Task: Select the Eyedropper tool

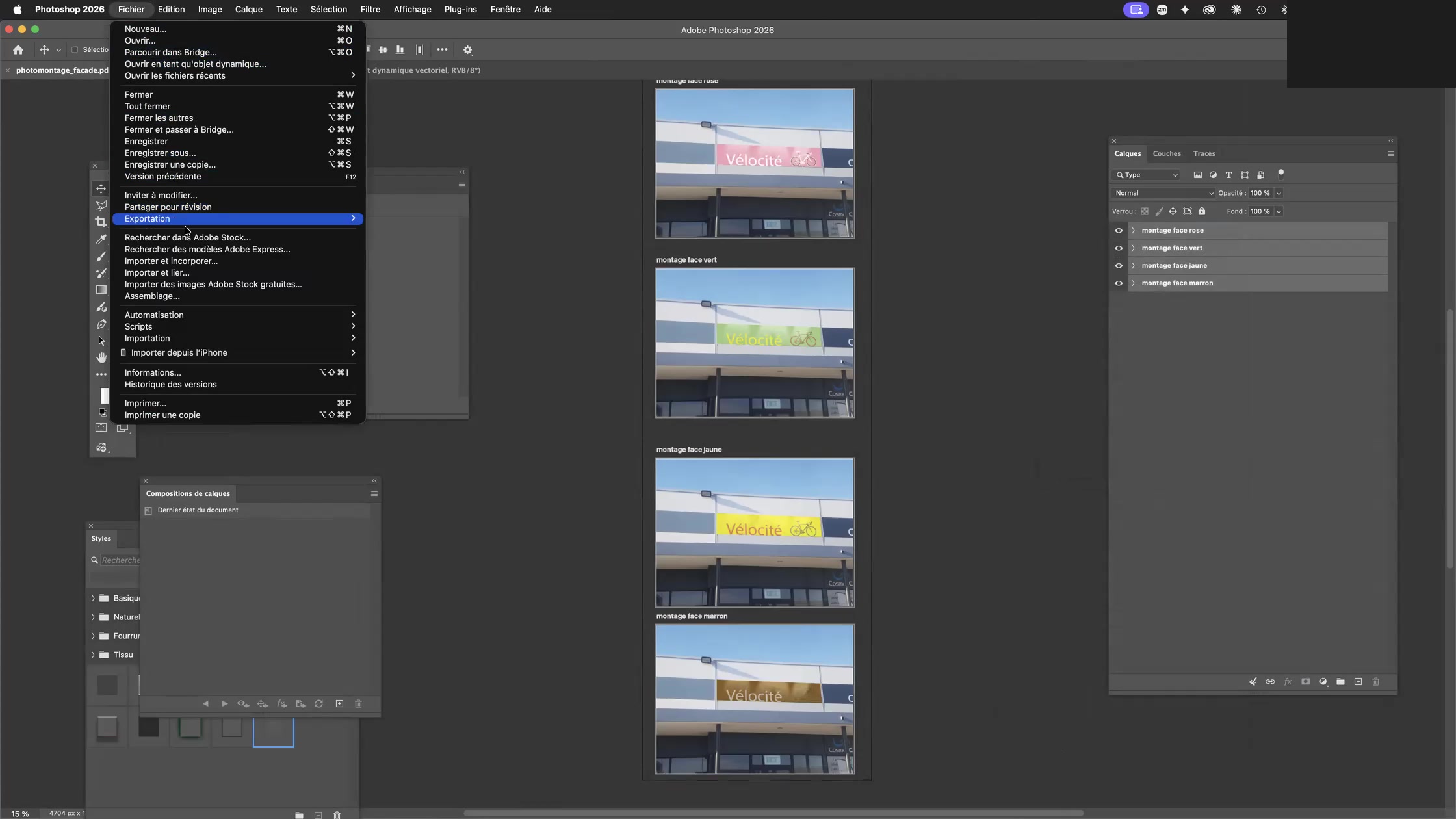Action: 101,239
